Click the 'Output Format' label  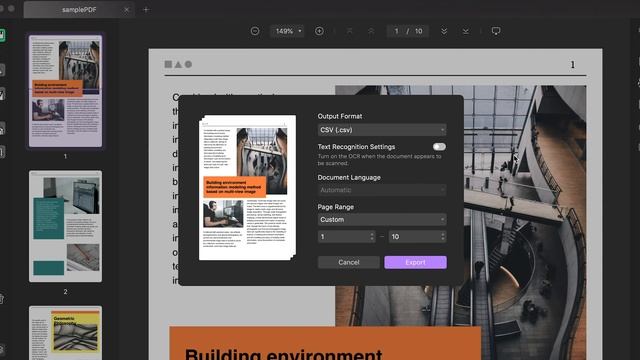340,116
